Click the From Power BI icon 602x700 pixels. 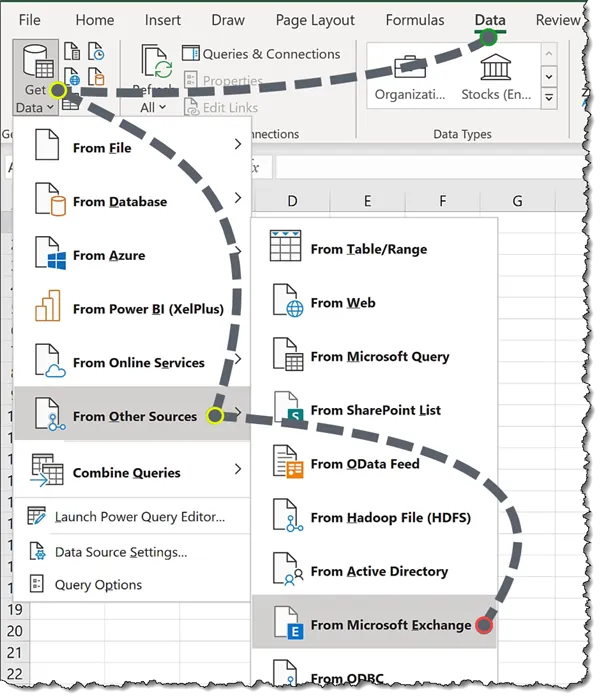coord(49,308)
